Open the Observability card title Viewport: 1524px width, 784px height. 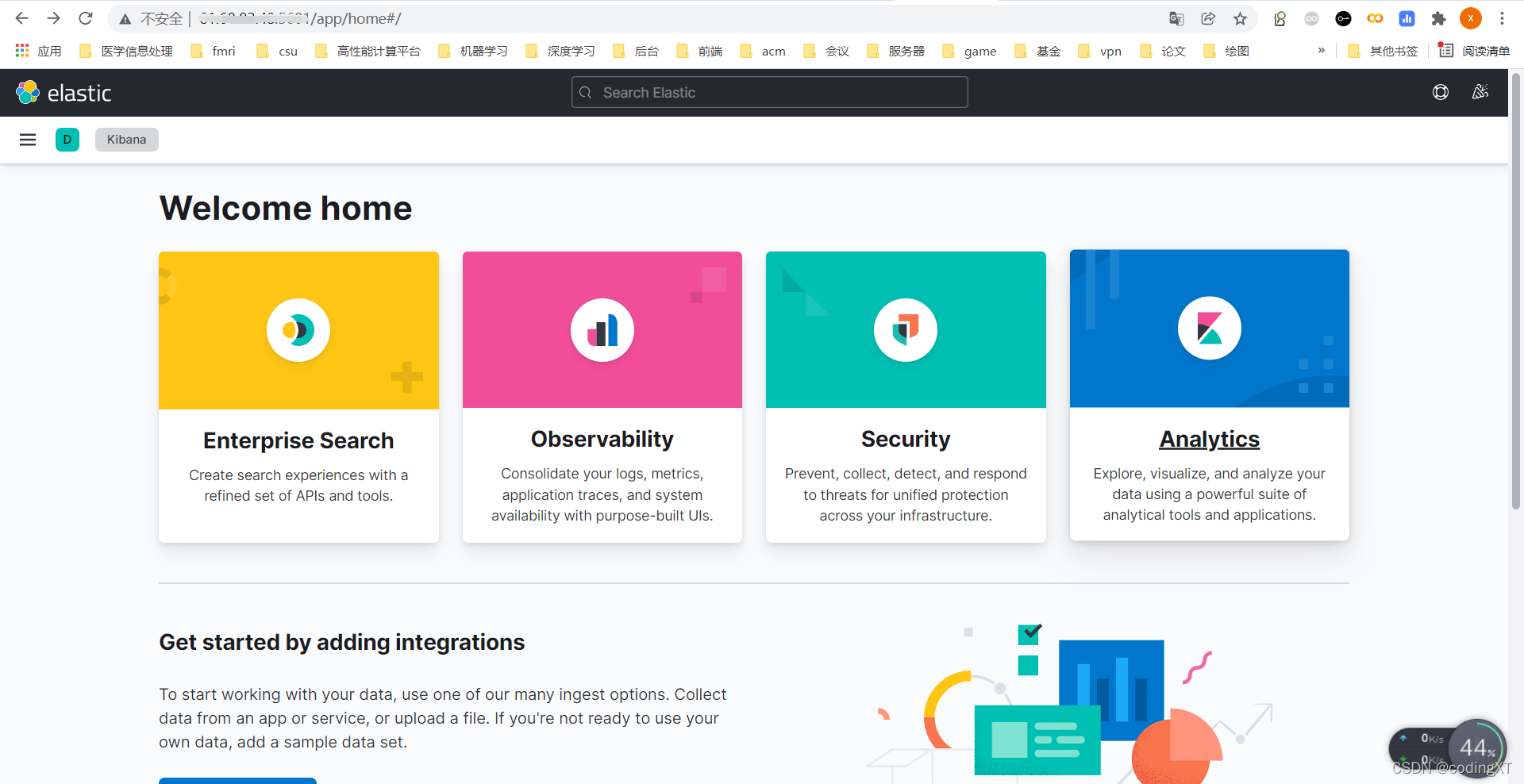(602, 439)
